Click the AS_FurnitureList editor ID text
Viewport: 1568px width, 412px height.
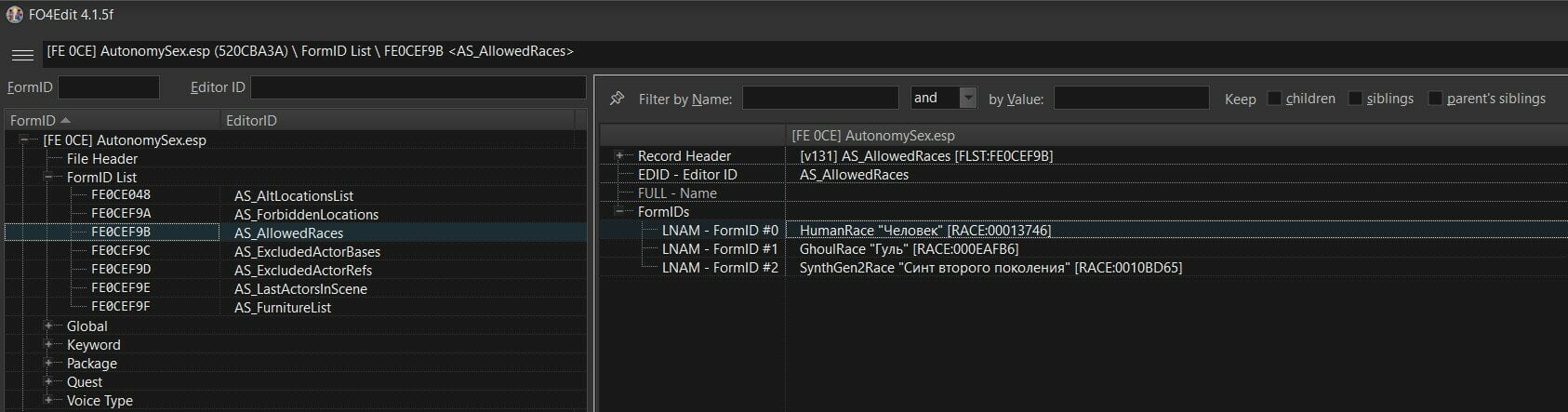(x=283, y=308)
